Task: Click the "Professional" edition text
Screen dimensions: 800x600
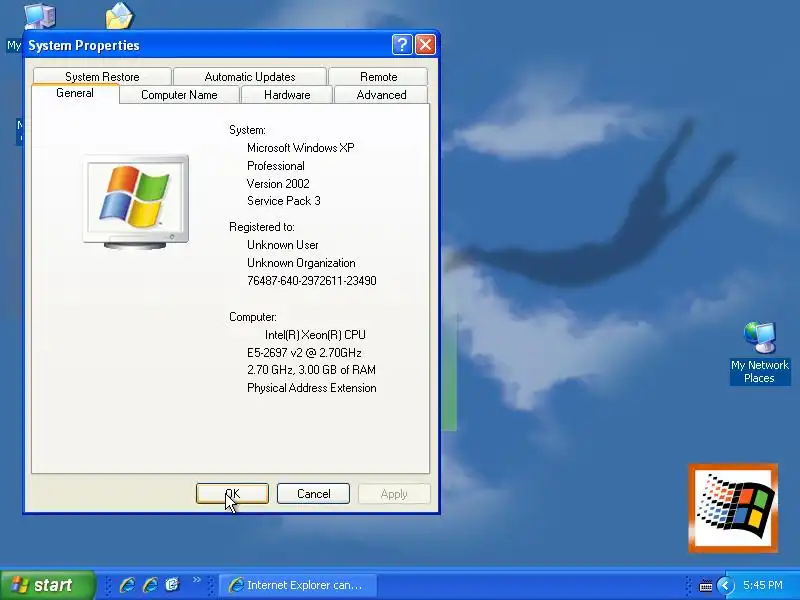Action: click(276, 166)
